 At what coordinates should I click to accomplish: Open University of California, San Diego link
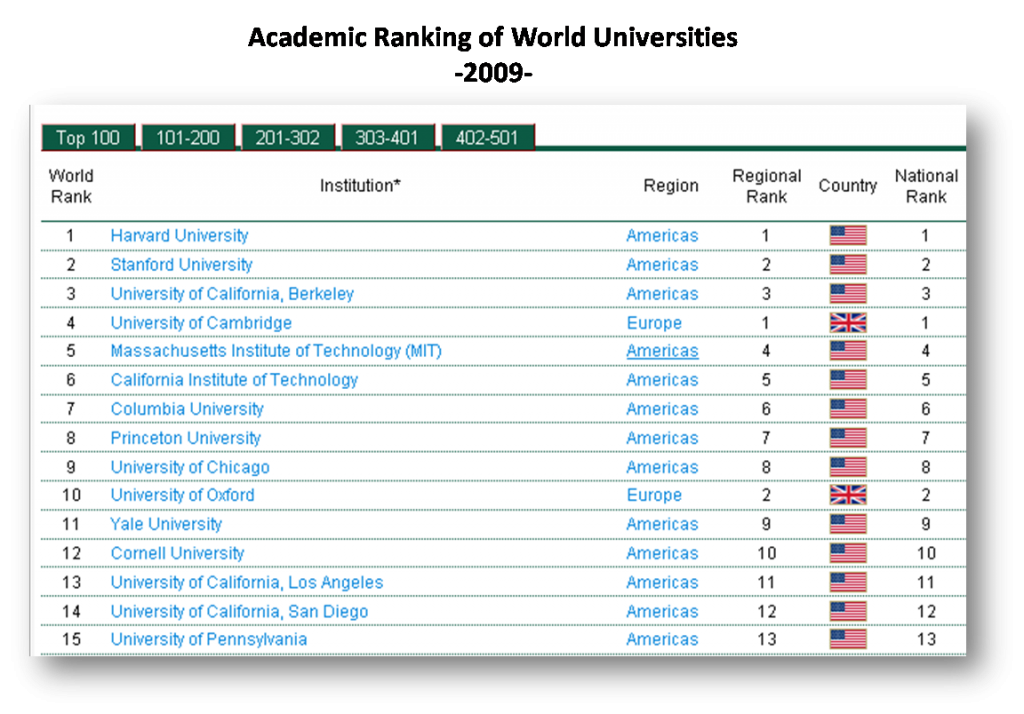239,611
